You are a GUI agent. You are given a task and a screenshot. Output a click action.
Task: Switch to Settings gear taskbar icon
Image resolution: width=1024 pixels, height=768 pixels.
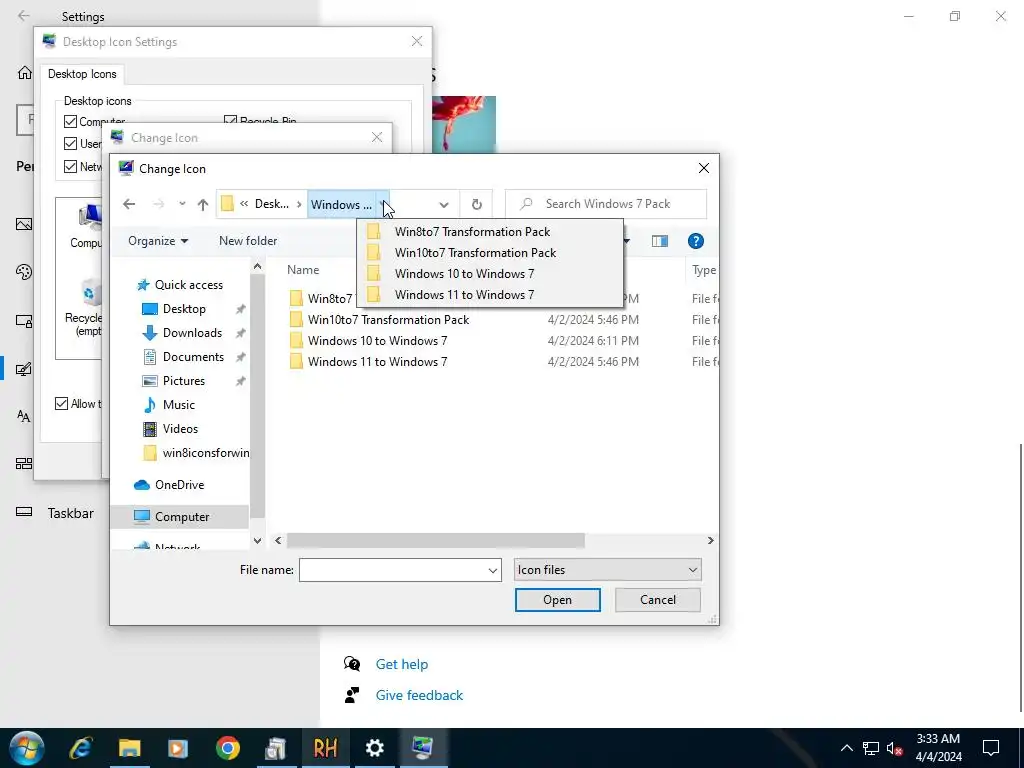374,748
